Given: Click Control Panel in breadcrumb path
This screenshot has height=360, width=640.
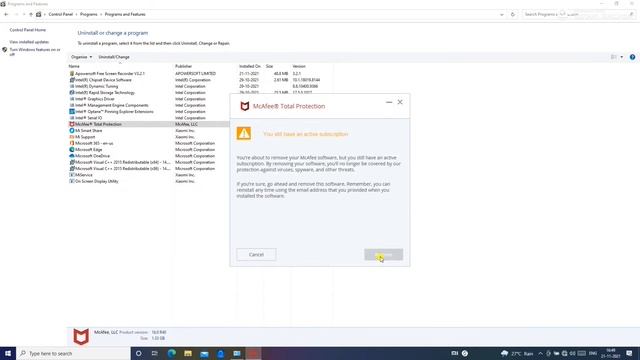Looking at the screenshot, I should (60, 14).
